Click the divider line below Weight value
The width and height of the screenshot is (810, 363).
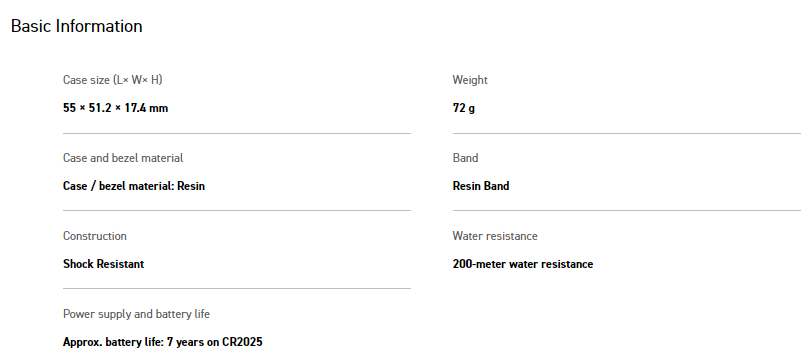(627, 133)
